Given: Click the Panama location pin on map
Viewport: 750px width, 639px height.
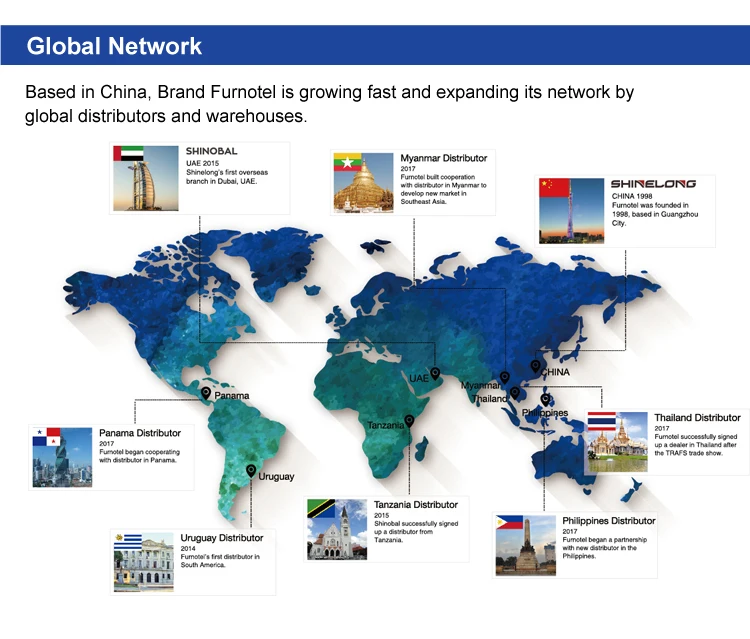Looking at the screenshot, I should 206,393.
